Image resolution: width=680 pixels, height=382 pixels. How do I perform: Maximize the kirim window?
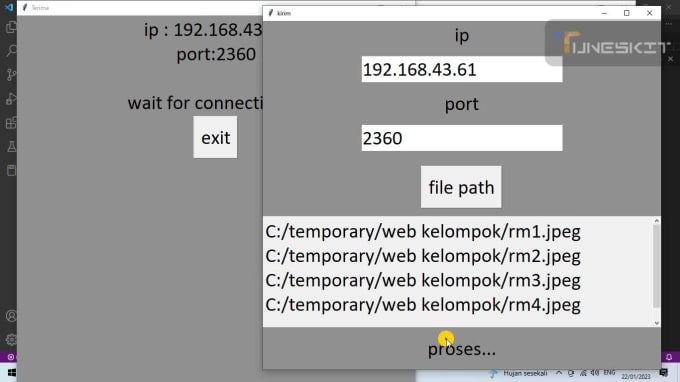click(x=627, y=13)
